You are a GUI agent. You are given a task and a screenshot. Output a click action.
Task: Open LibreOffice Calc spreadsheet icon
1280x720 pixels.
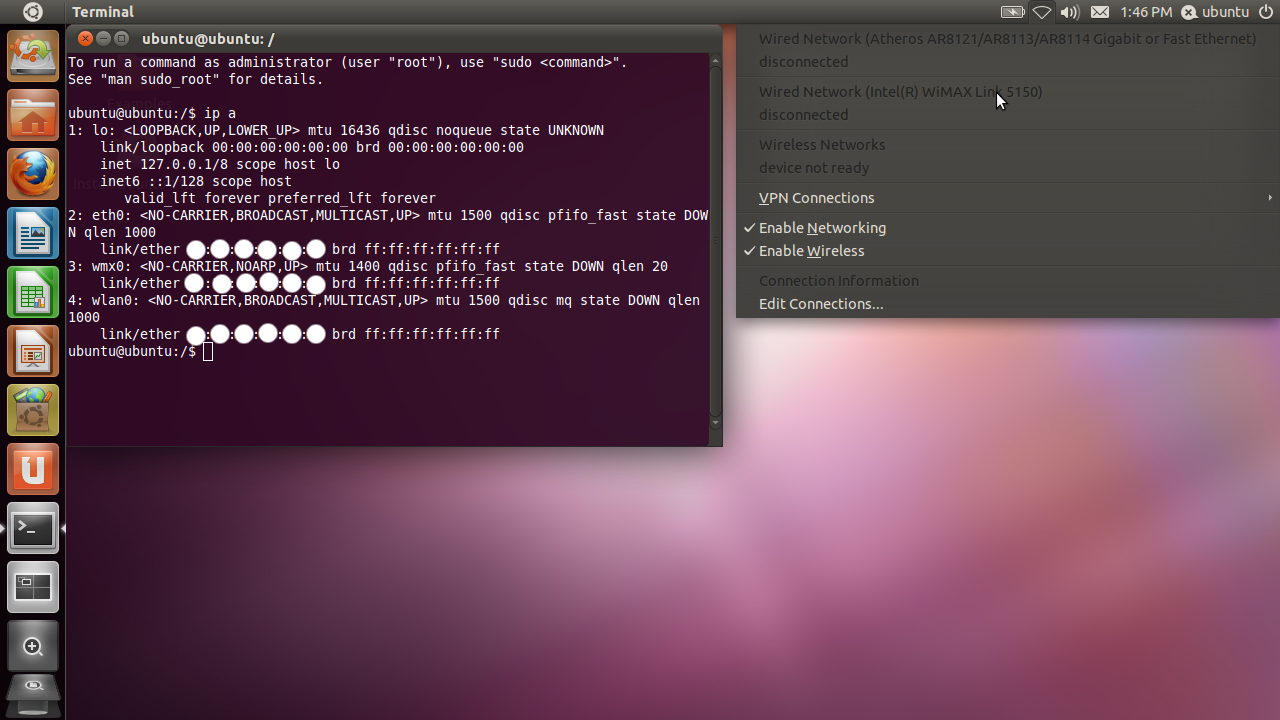pyautogui.click(x=33, y=293)
